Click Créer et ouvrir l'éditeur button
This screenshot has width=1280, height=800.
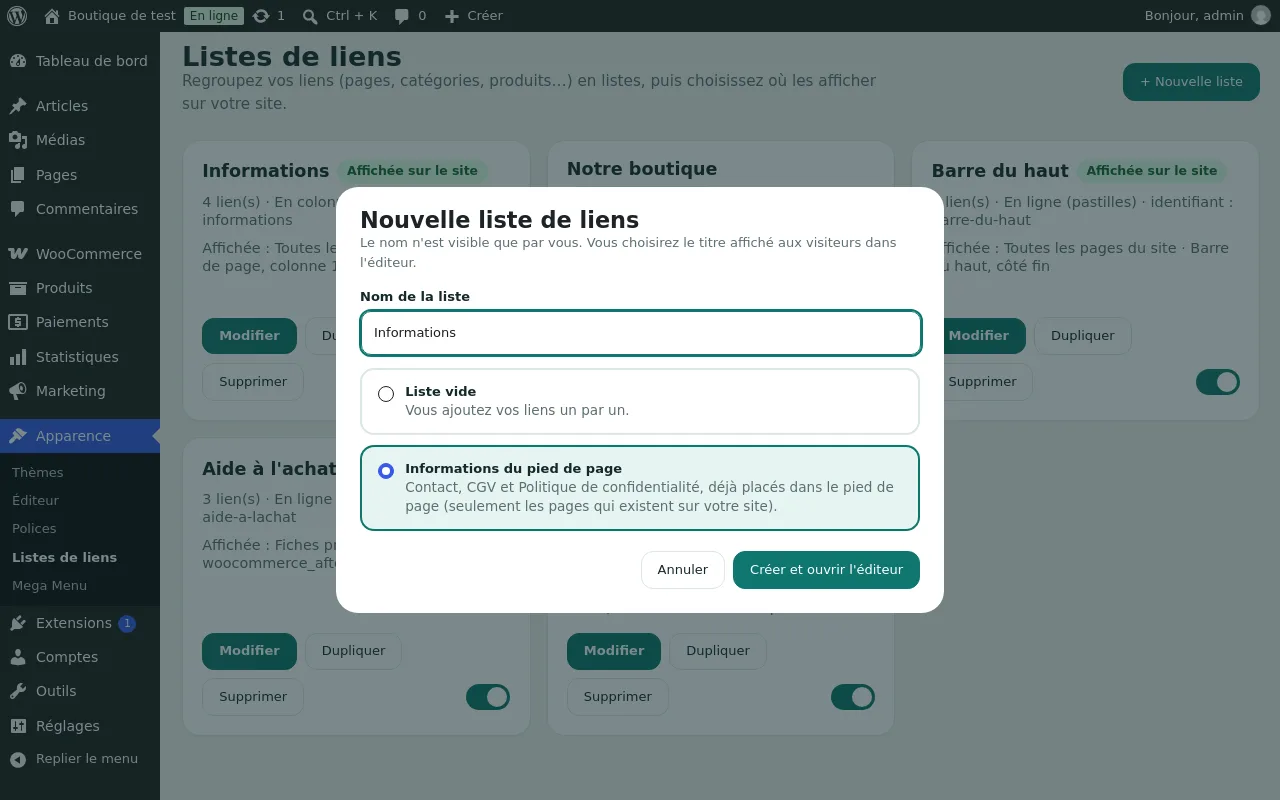click(x=826, y=570)
